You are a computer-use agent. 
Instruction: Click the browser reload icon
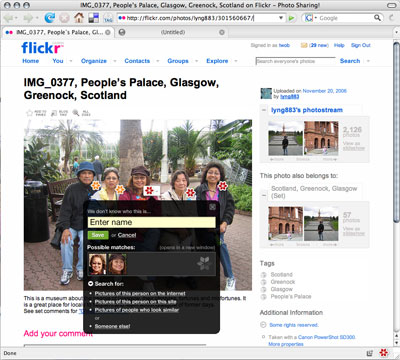pyautogui.click(x=50, y=17)
